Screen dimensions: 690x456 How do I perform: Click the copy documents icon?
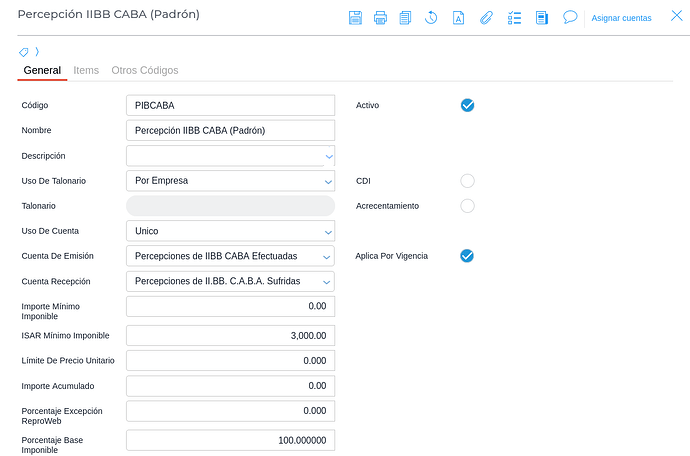point(405,17)
